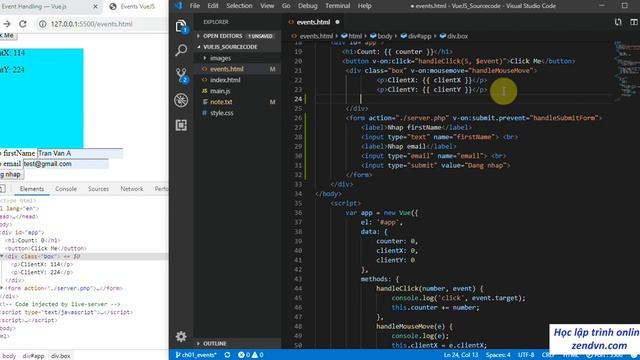This screenshot has width=640, height=360.
Task: Click Ln 24, Col 13 in status bar
Action: (x=461, y=355)
